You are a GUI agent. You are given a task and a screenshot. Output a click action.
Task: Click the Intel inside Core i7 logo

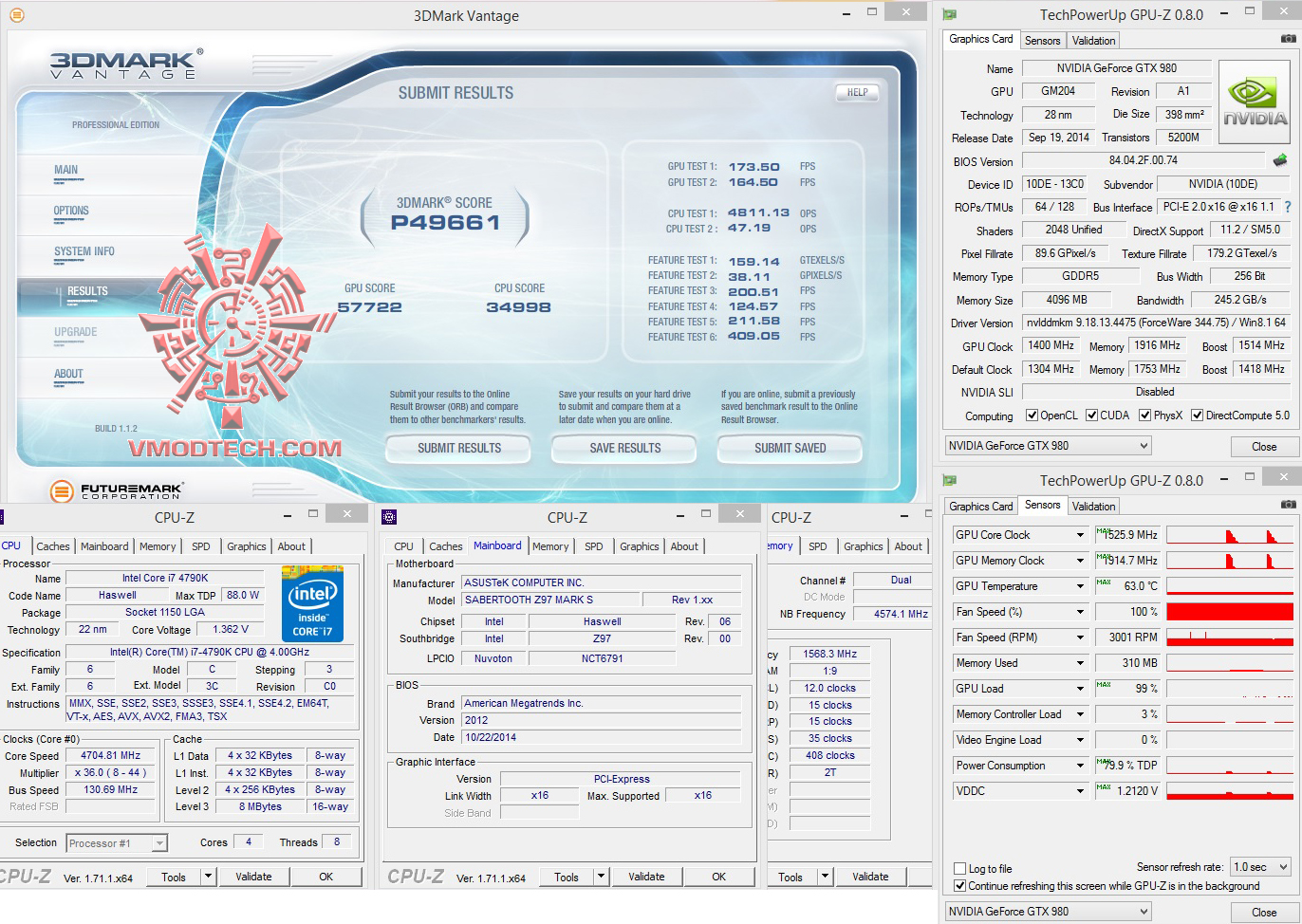click(312, 603)
